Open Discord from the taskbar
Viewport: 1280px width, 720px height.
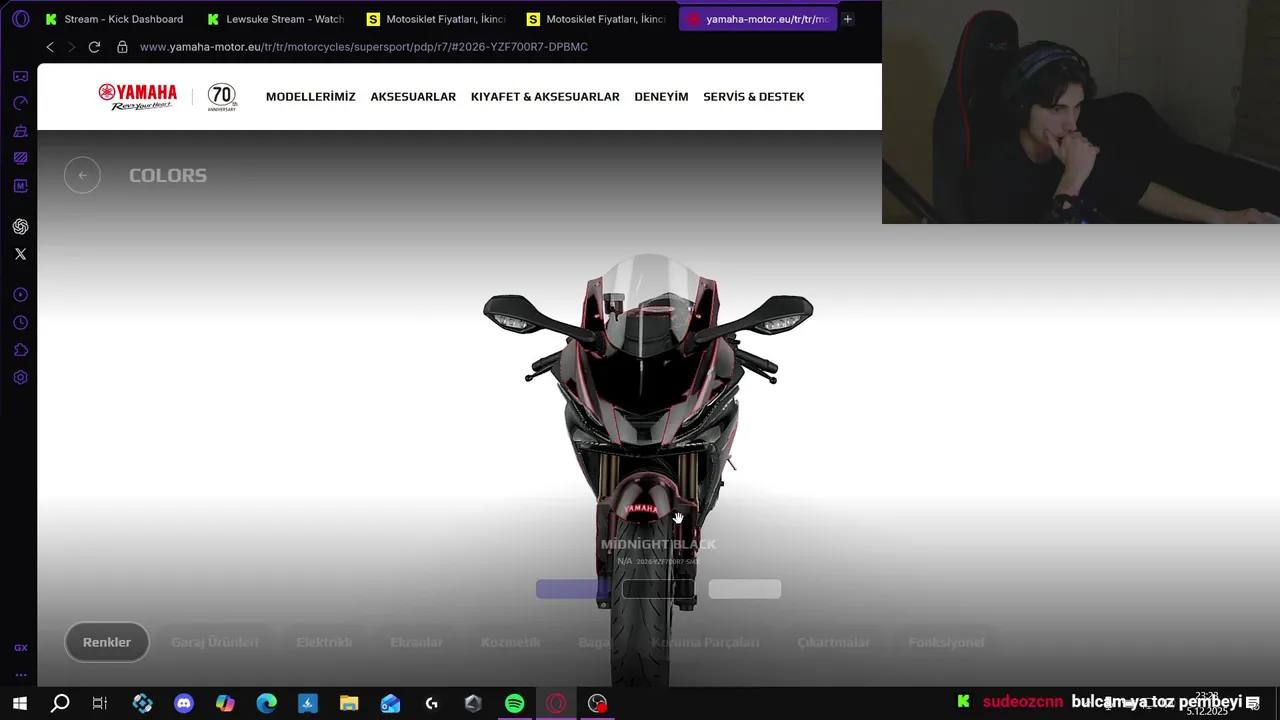184,703
